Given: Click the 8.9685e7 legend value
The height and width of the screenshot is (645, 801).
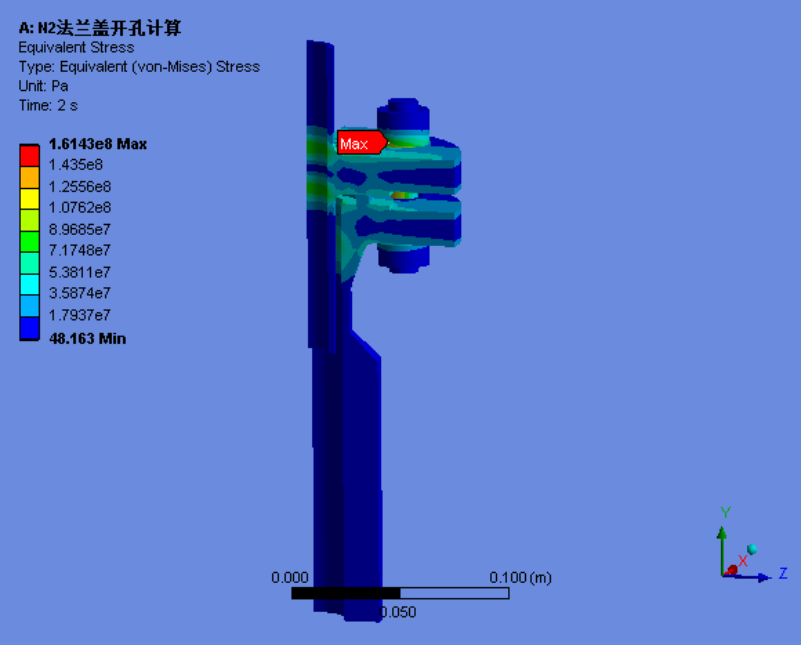Looking at the screenshot, I should (x=80, y=229).
